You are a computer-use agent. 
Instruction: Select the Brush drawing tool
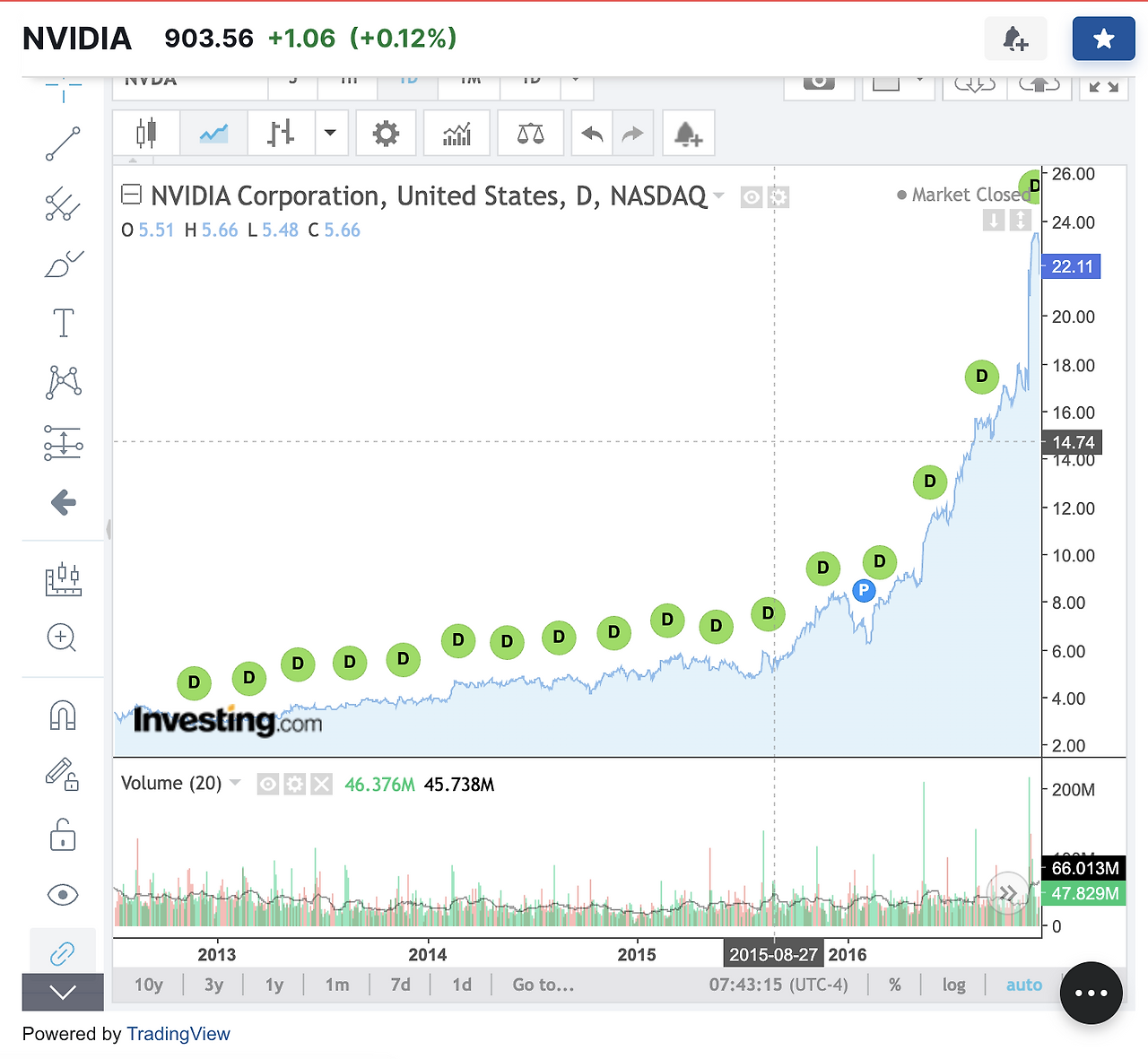(63, 264)
